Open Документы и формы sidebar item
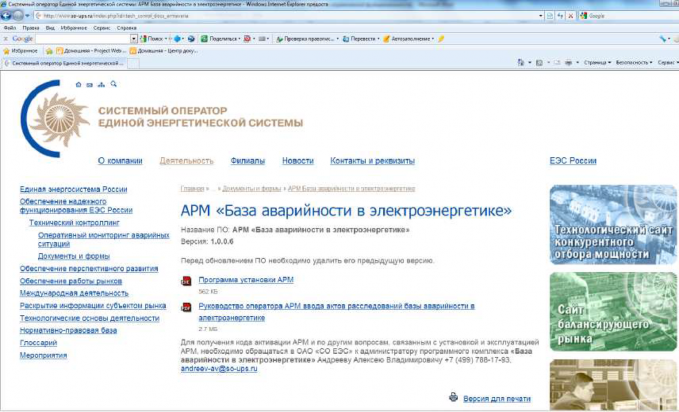 [74, 256]
